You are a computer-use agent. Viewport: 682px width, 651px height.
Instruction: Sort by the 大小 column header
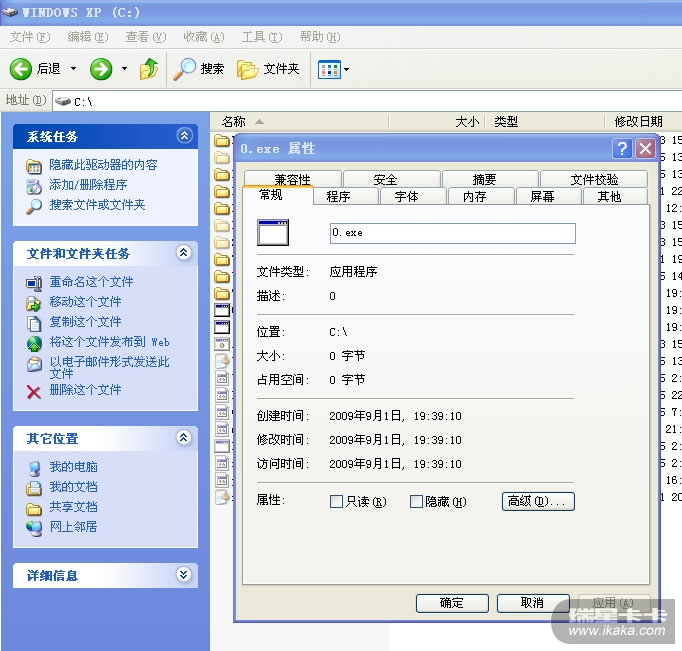(x=437, y=122)
